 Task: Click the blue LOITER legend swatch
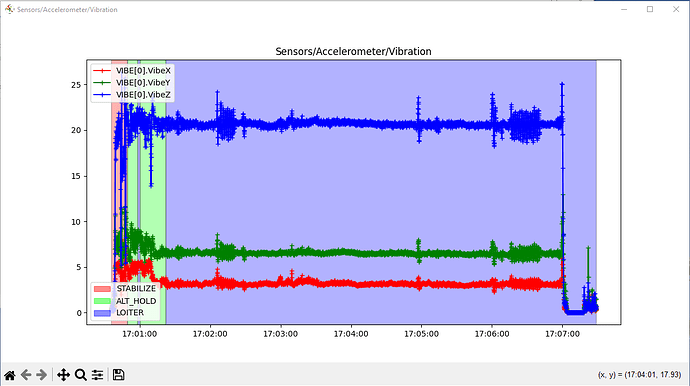102,313
